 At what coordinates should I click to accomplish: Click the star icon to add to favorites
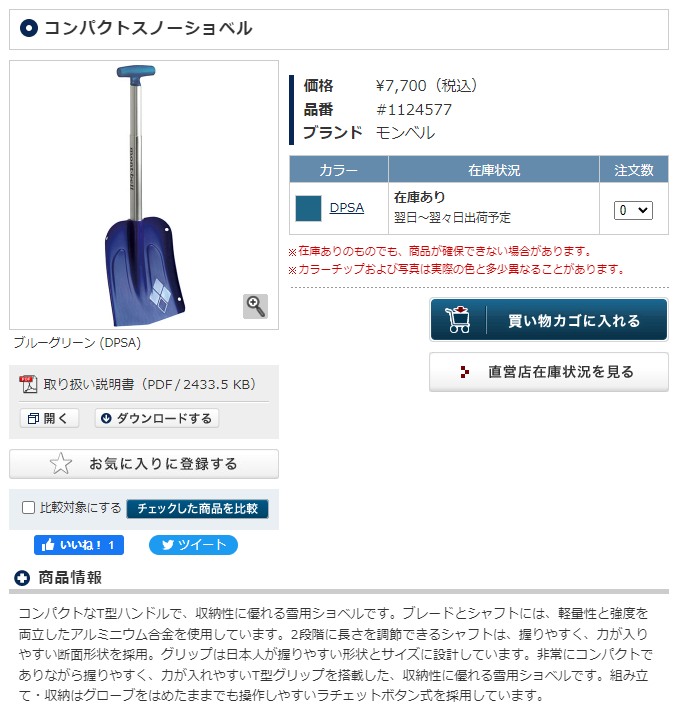pos(61,463)
